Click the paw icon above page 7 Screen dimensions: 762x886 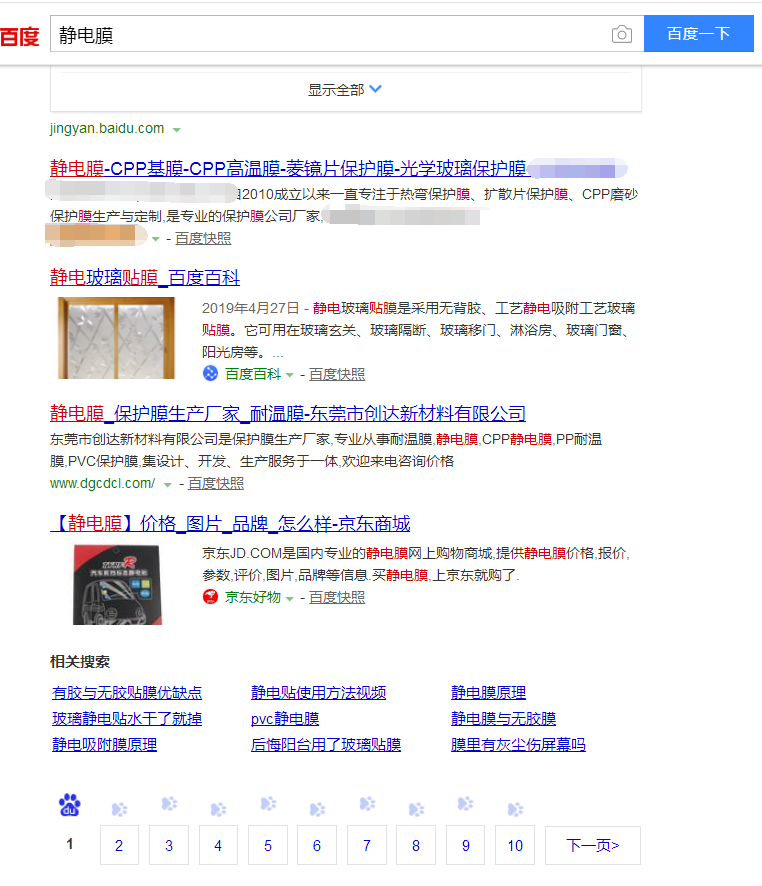[x=367, y=804]
